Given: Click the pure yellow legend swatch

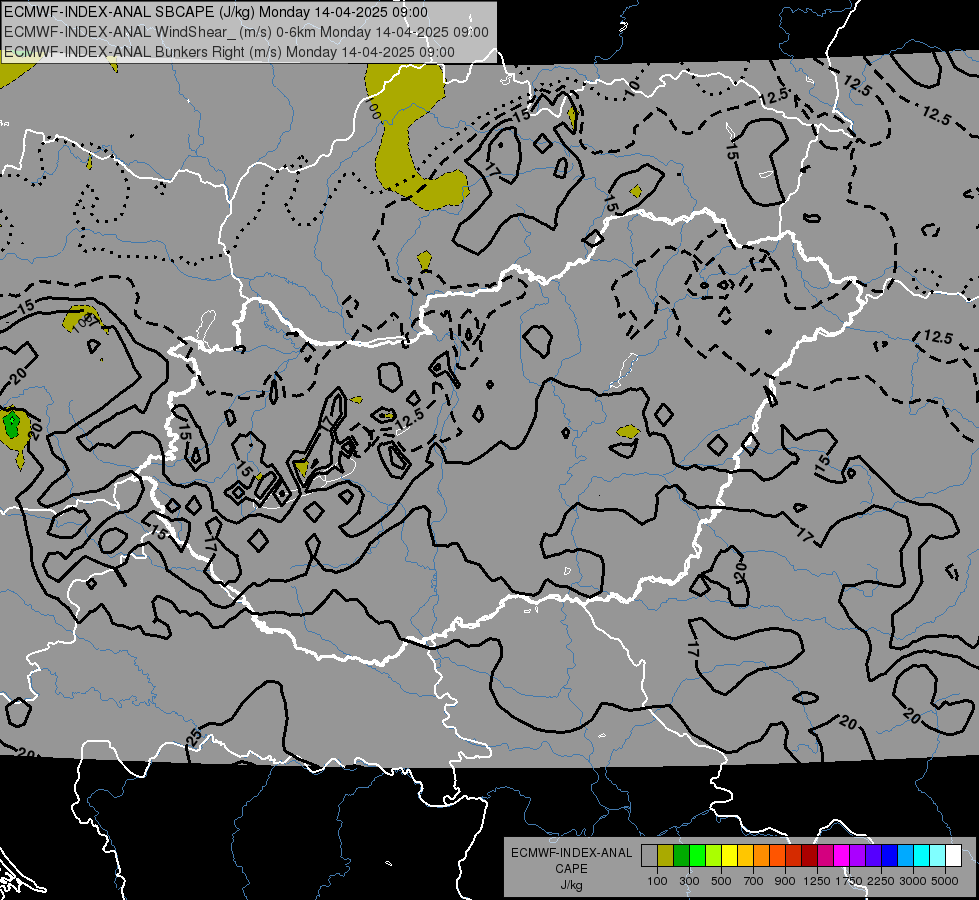Looking at the screenshot, I should pos(729,855).
